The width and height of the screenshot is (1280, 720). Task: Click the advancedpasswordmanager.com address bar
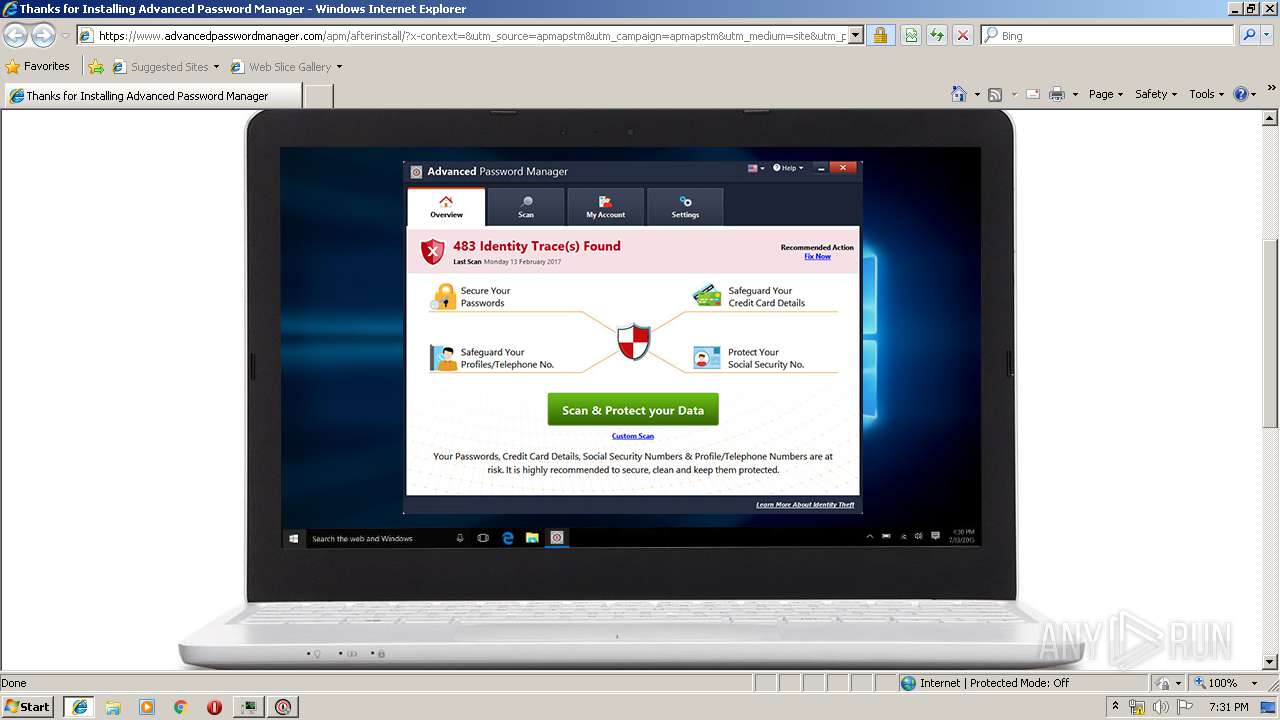pyautogui.click(x=470, y=36)
